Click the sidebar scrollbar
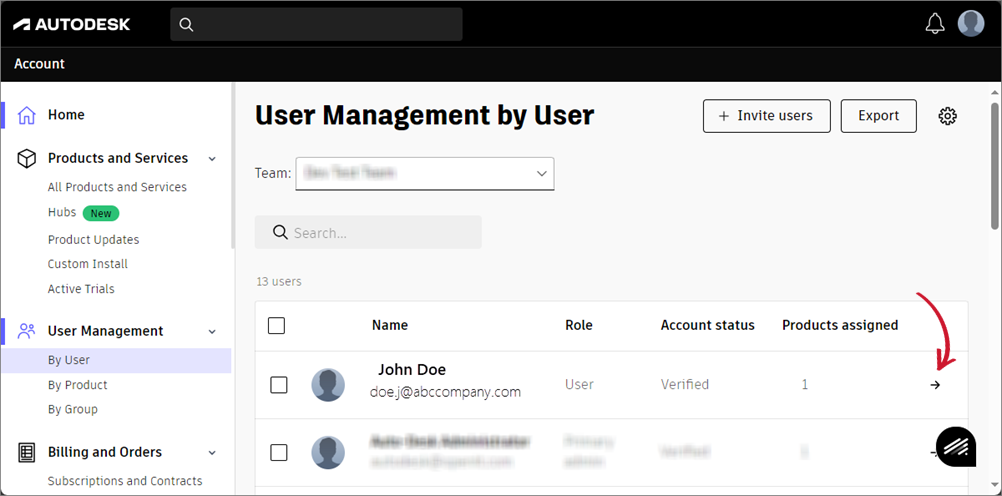The height and width of the screenshot is (496, 1002). click(x=233, y=166)
